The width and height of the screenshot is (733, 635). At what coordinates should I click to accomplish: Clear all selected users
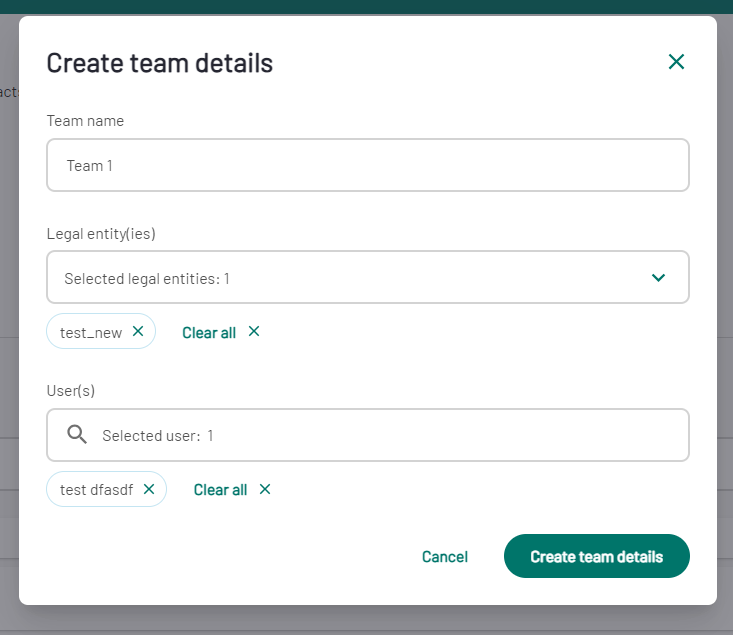[x=220, y=490]
